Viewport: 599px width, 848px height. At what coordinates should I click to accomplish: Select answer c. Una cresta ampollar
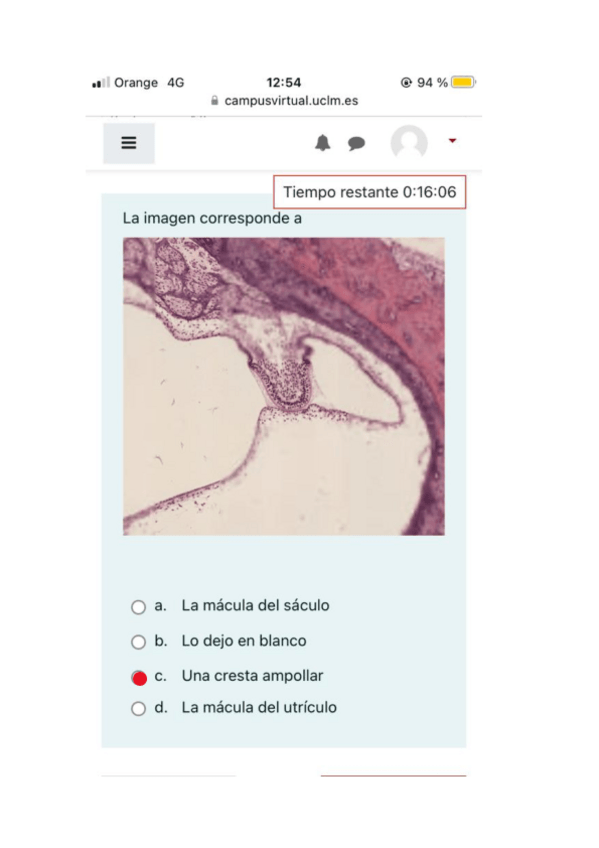click(x=139, y=678)
